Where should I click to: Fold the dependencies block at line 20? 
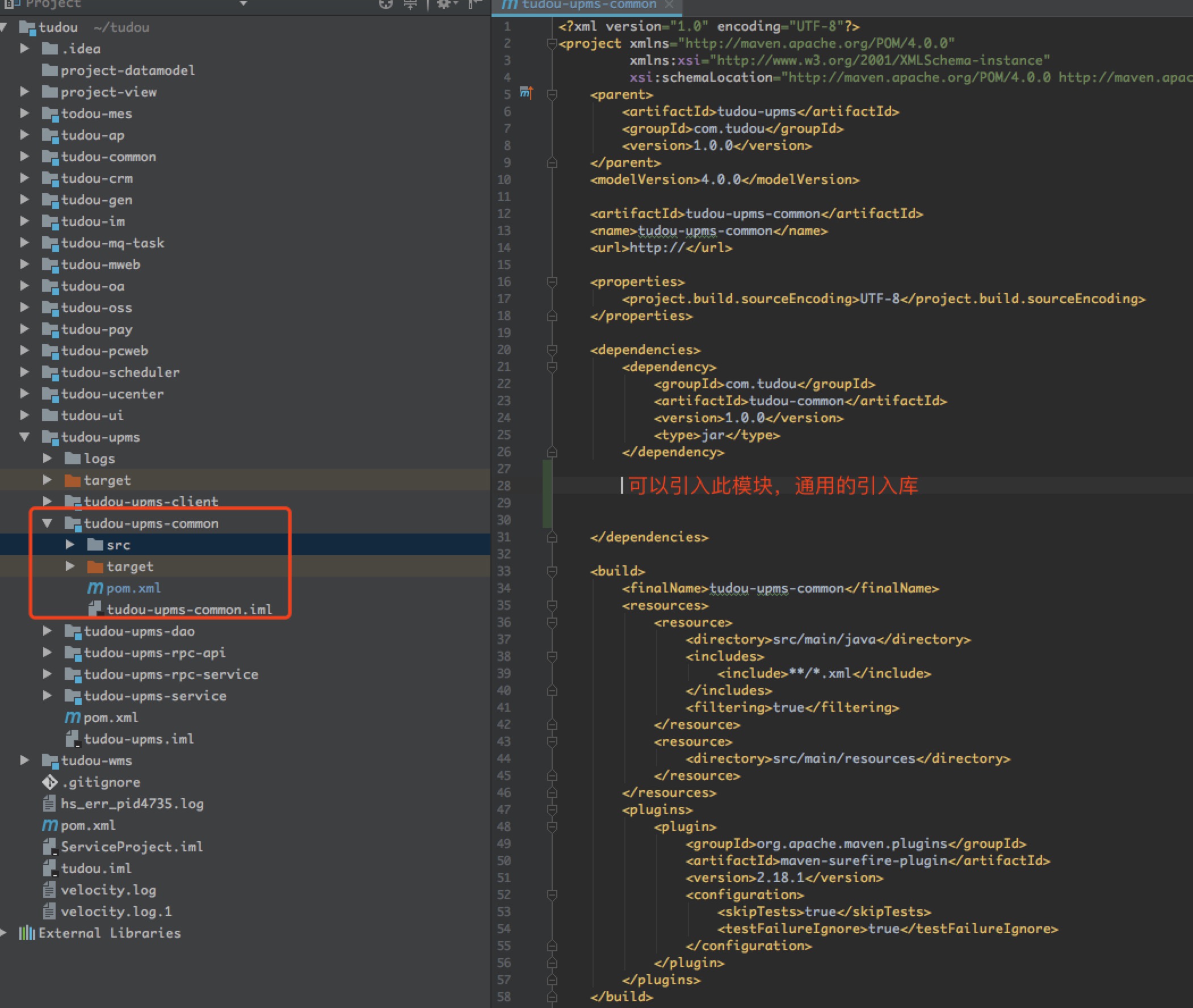pyautogui.click(x=552, y=350)
